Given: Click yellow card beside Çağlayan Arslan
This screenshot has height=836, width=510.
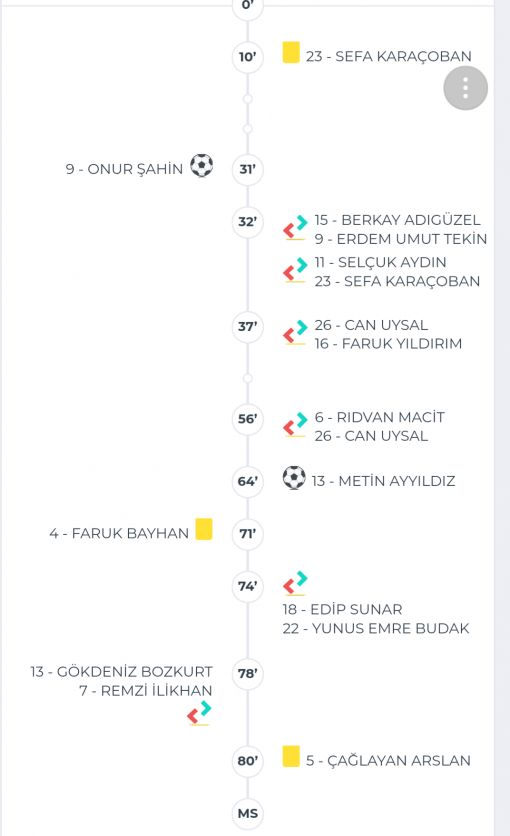Looking at the screenshot, I should (x=291, y=756).
